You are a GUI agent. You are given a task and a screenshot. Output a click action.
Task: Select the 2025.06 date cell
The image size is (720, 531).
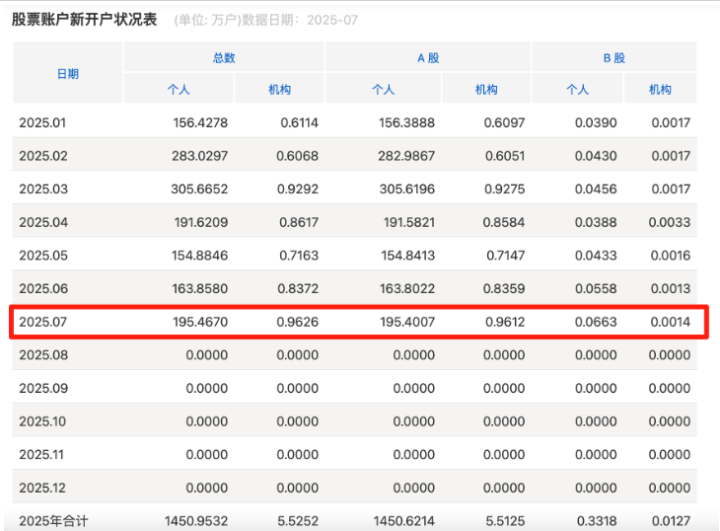43,288
